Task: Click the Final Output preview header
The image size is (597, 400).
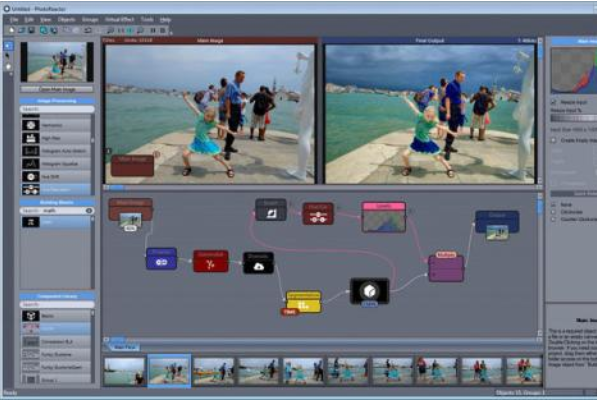Action: 429,40
